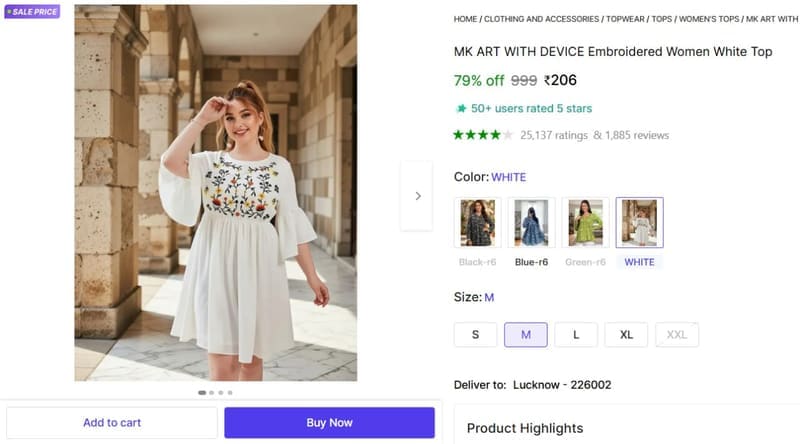800x444 pixels.
Task: Open WOMEN'S TOPS breadcrumb link
Action: click(x=709, y=19)
